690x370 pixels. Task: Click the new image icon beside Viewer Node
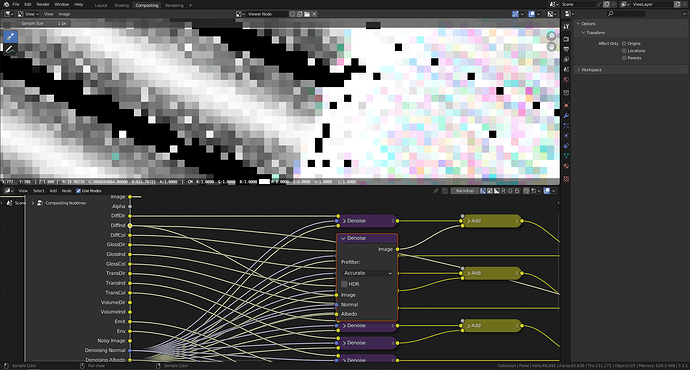(300, 14)
